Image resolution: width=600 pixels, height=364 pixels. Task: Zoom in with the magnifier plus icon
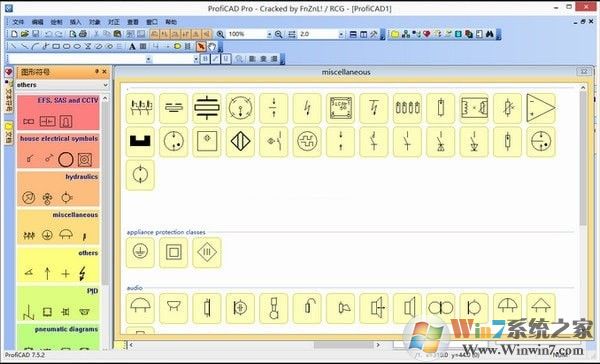pos(220,34)
